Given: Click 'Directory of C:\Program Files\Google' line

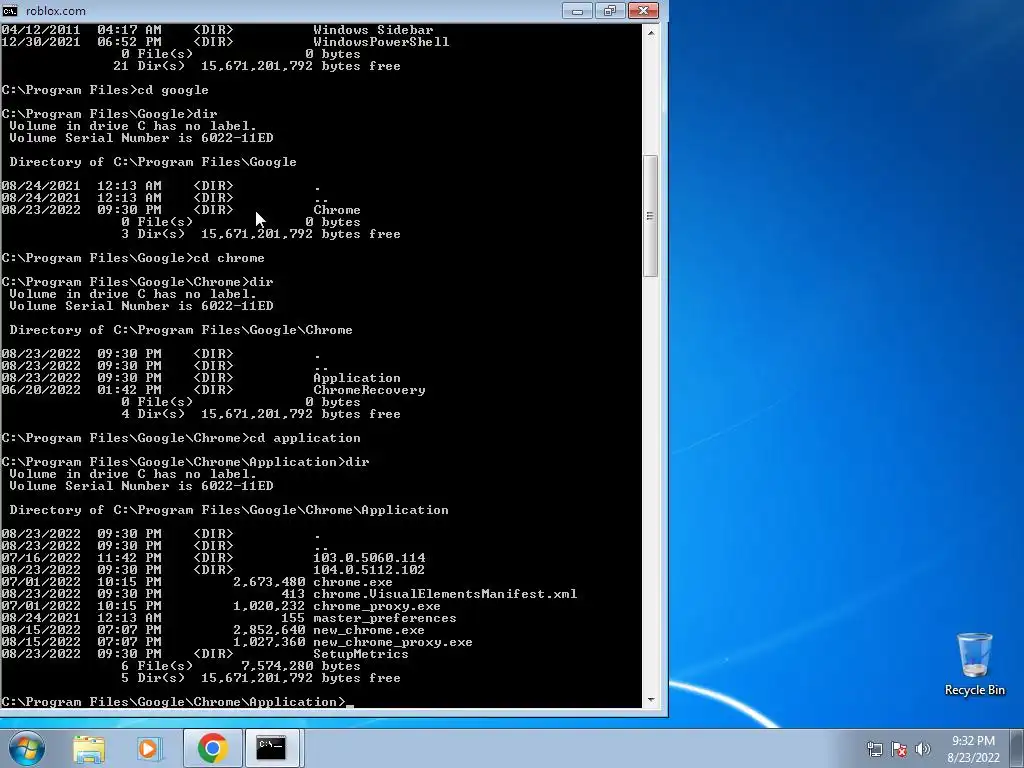Looking at the screenshot, I should (x=153, y=162).
